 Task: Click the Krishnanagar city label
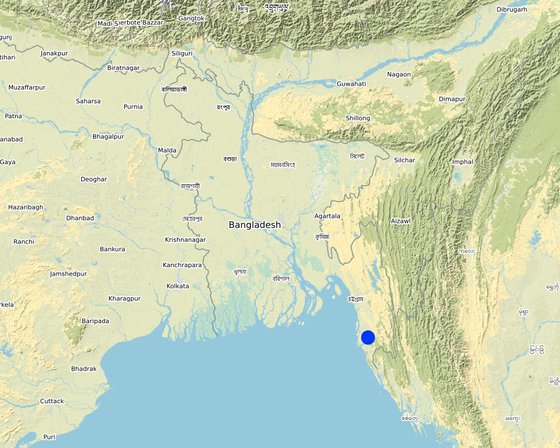point(185,240)
